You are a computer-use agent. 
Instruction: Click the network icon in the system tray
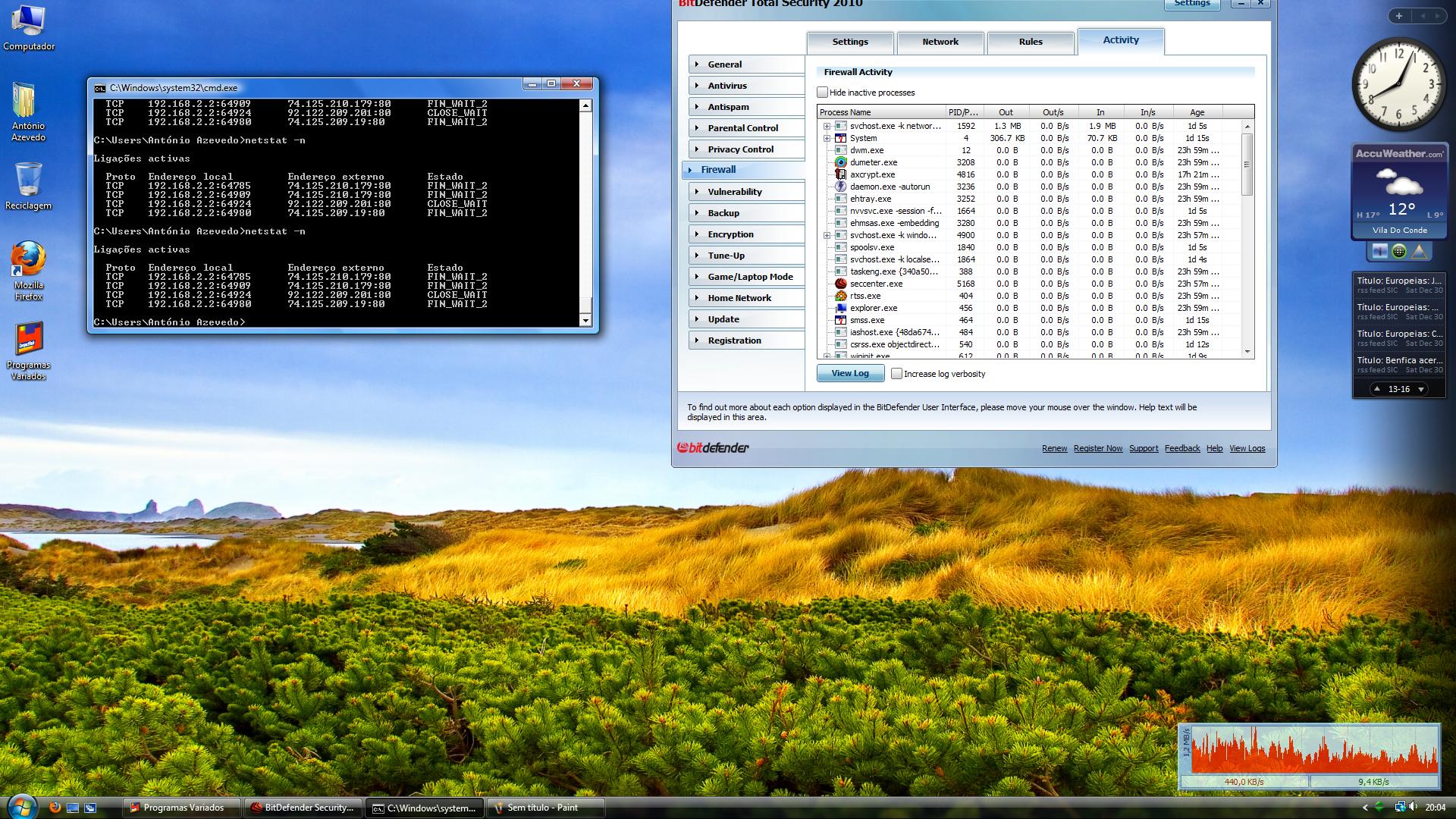pyautogui.click(x=1400, y=808)
